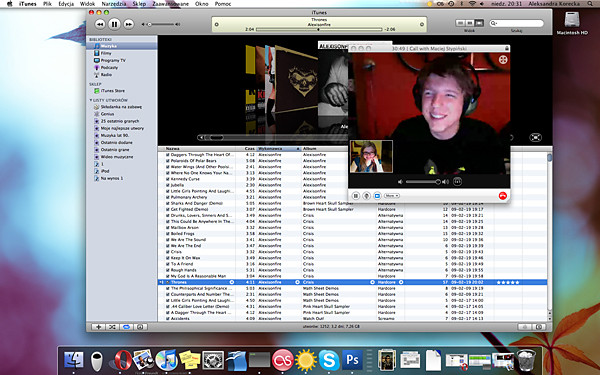Click the add playlist plus button
This screenshot has width=600, height=375.
pos(98,327)
